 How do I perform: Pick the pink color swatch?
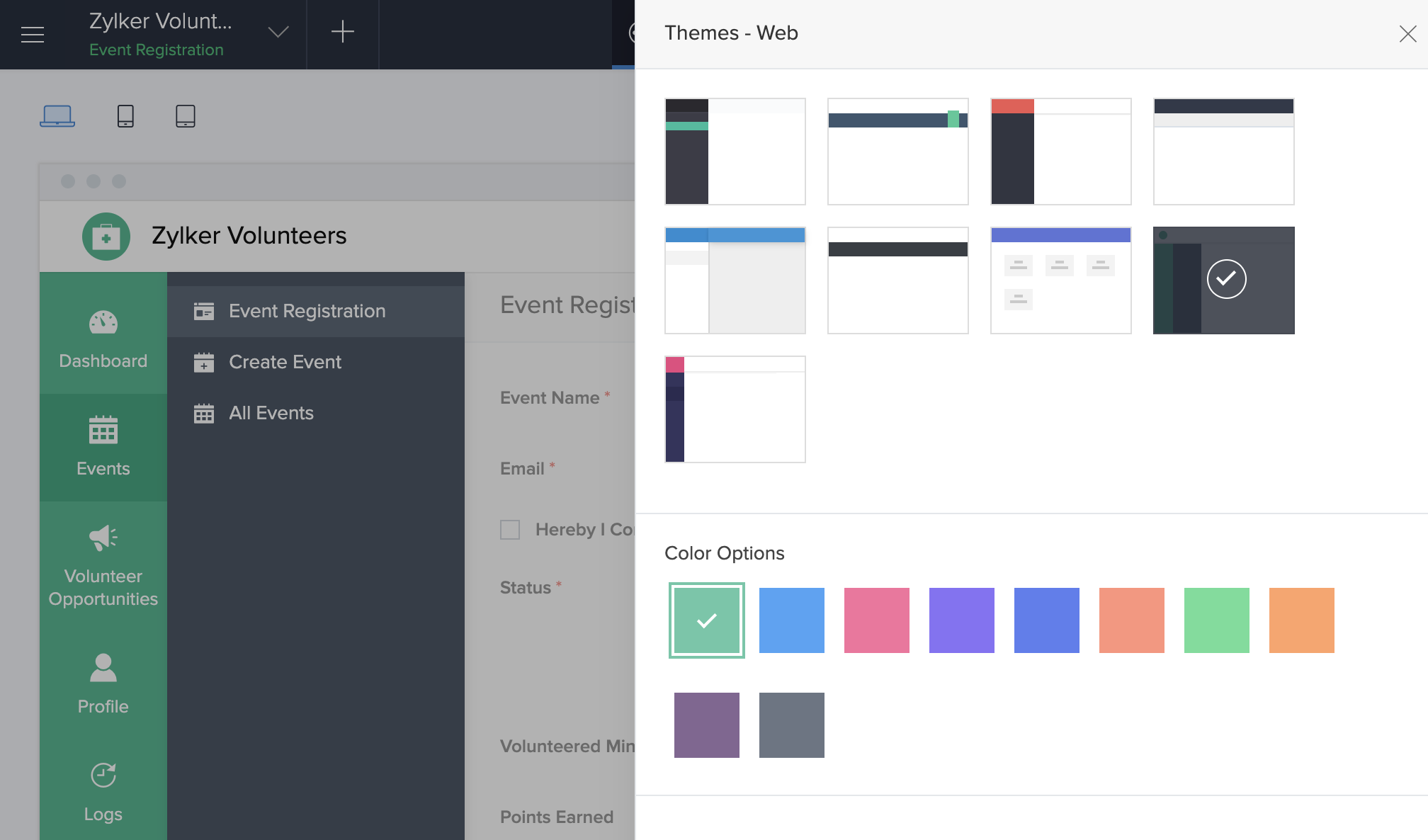(877, 620)
